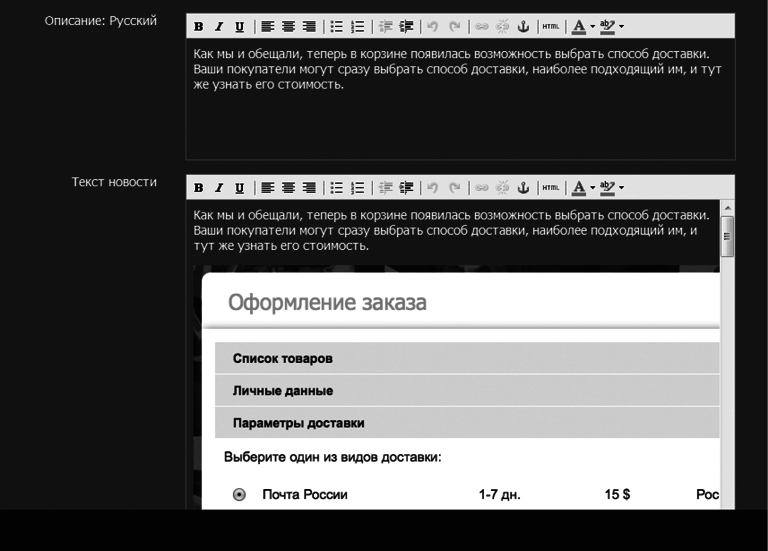Toggle italic in the Описание editor toolbar
The height and width of the screenshot is (551, 768).
[x=219, y=26]
